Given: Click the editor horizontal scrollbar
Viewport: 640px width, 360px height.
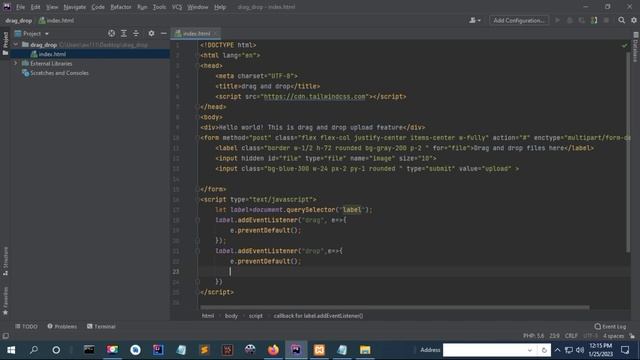Looking at the screenshot, I should click(394, 307).
